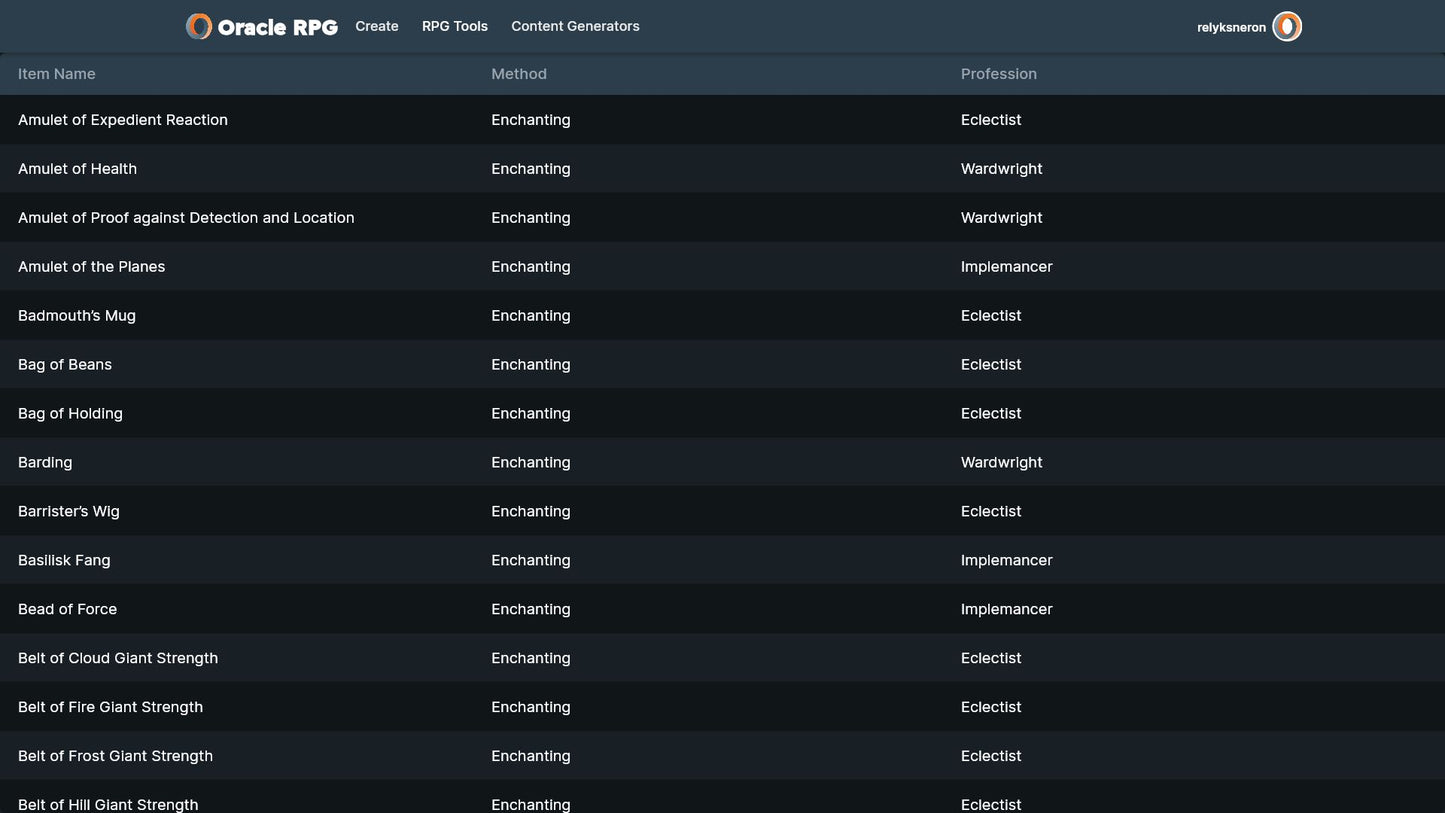Click the Oracle RPG logo icon
This screenshot has width=1445, height=813.
199,27
